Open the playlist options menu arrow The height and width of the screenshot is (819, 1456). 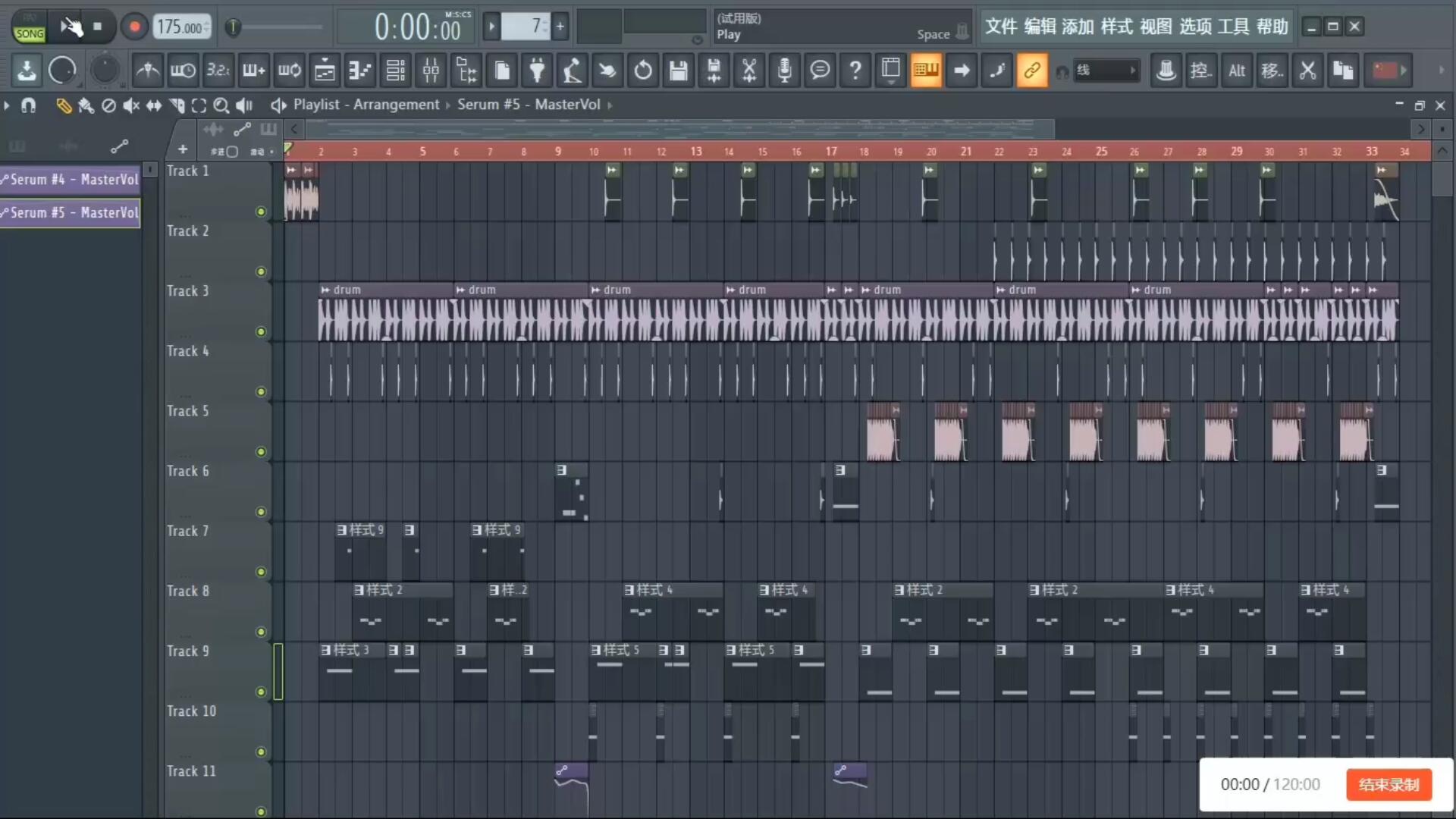[x=7, y=105]
